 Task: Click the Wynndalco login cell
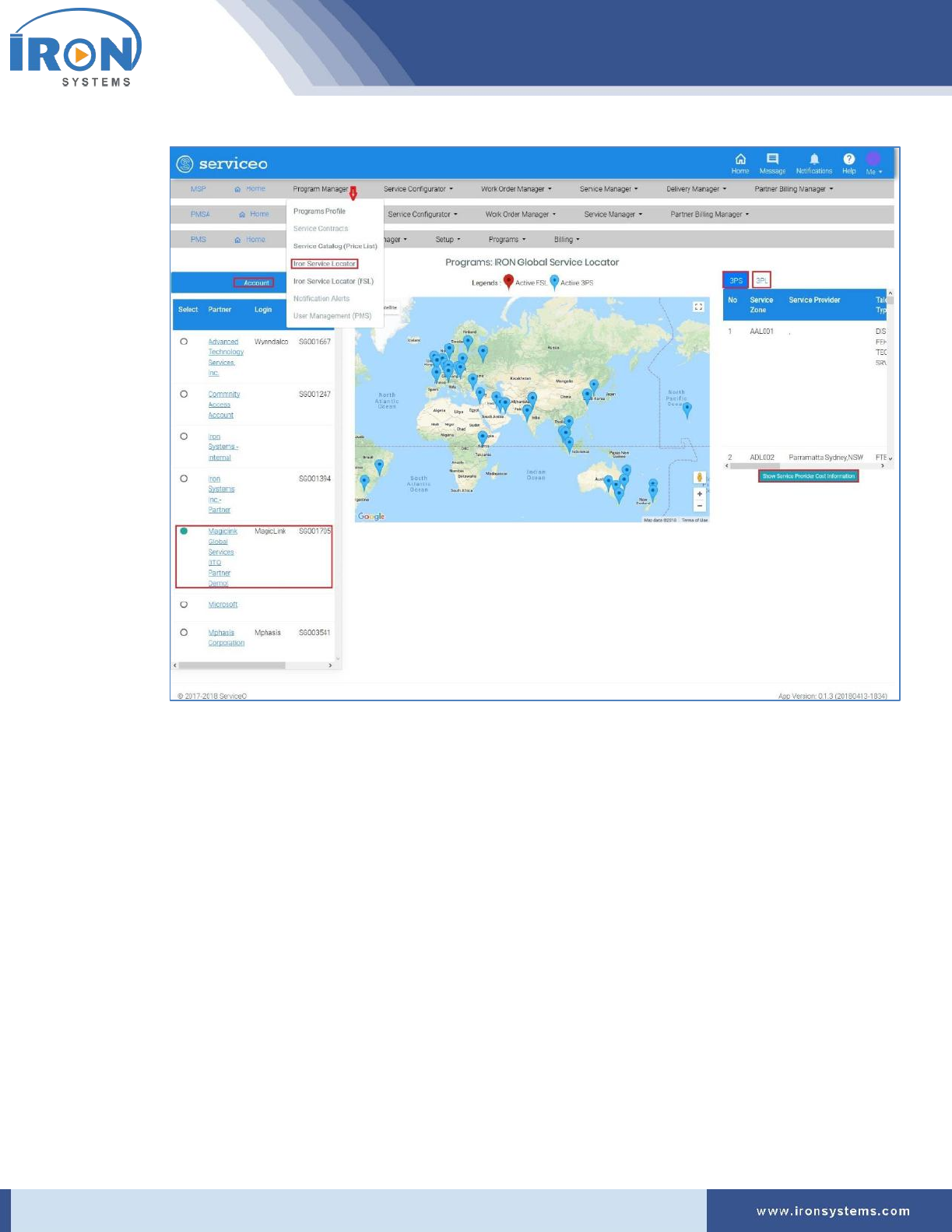(x=271, y=342)
